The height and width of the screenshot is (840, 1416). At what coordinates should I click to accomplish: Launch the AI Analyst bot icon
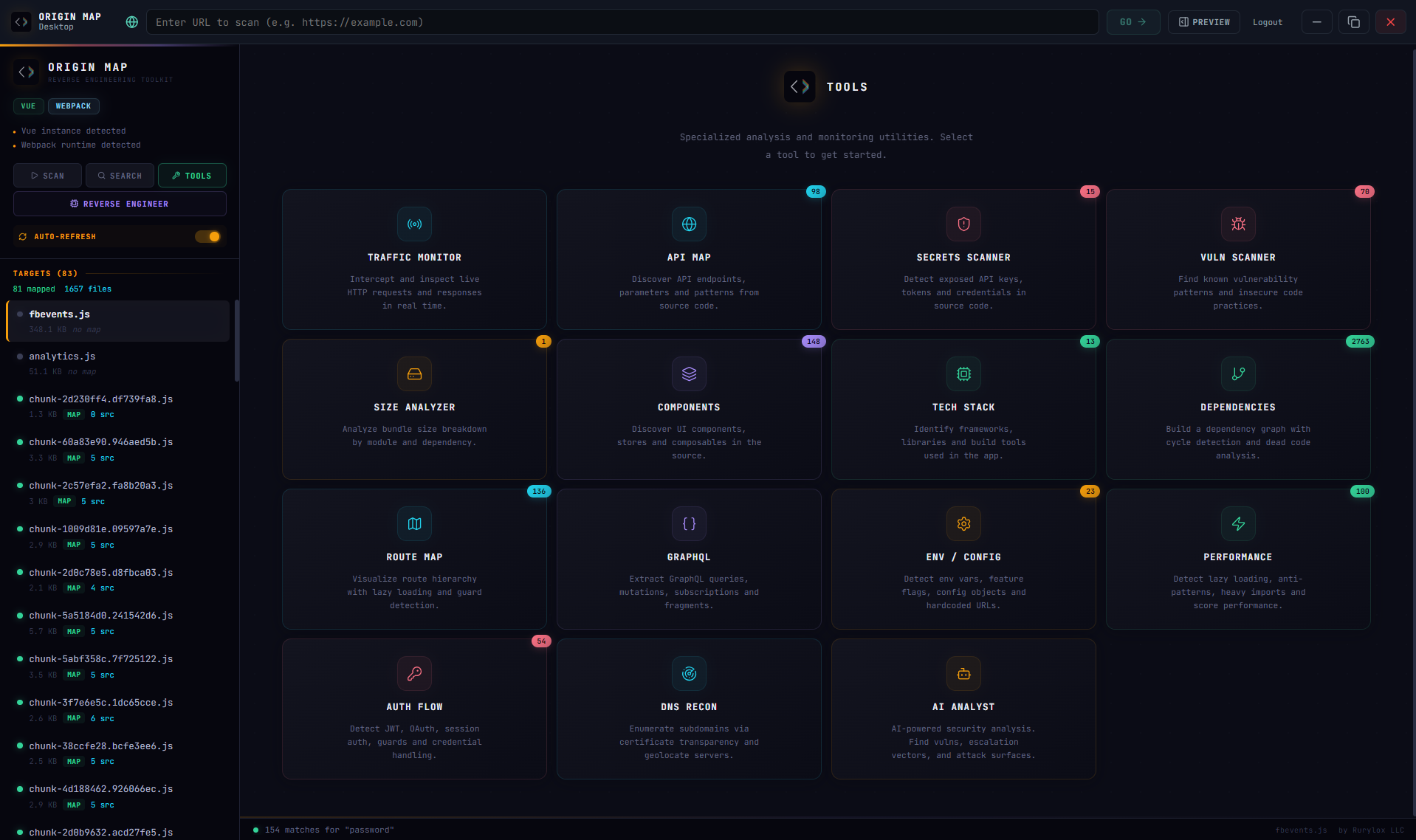coord(963,673)
